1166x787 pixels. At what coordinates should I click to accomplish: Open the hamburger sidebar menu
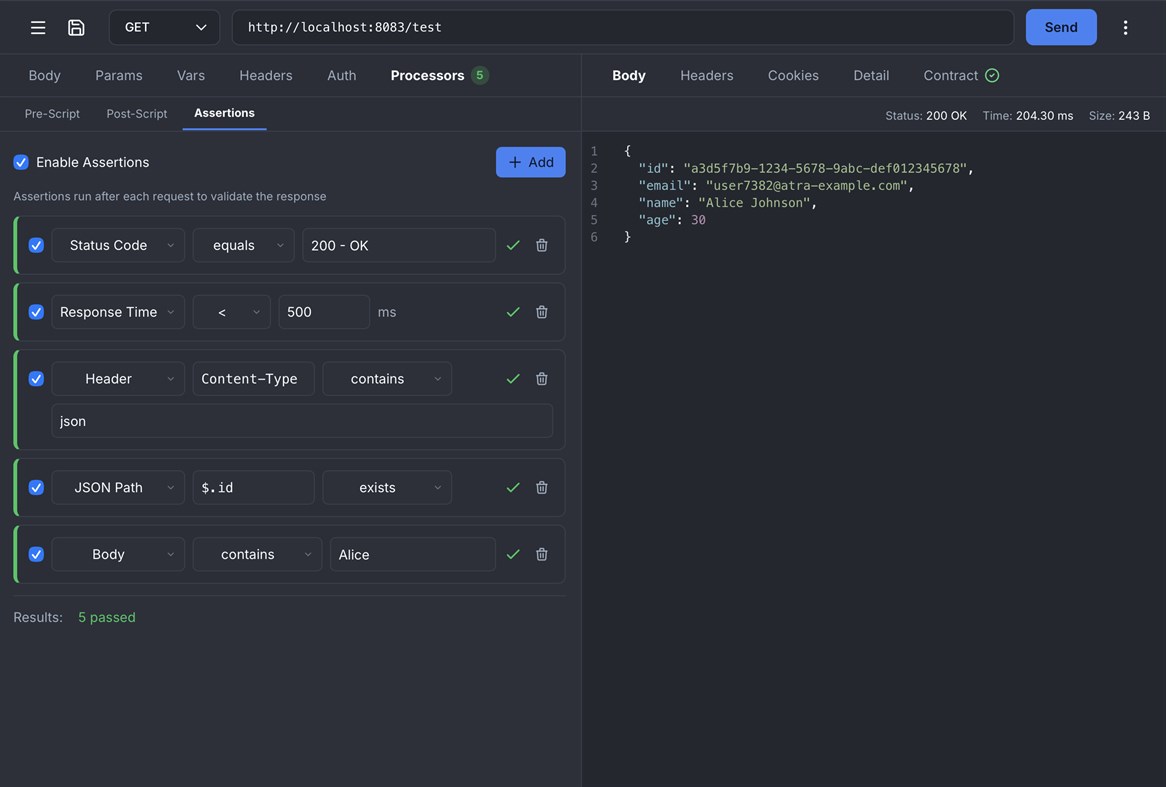pos(38,28)
